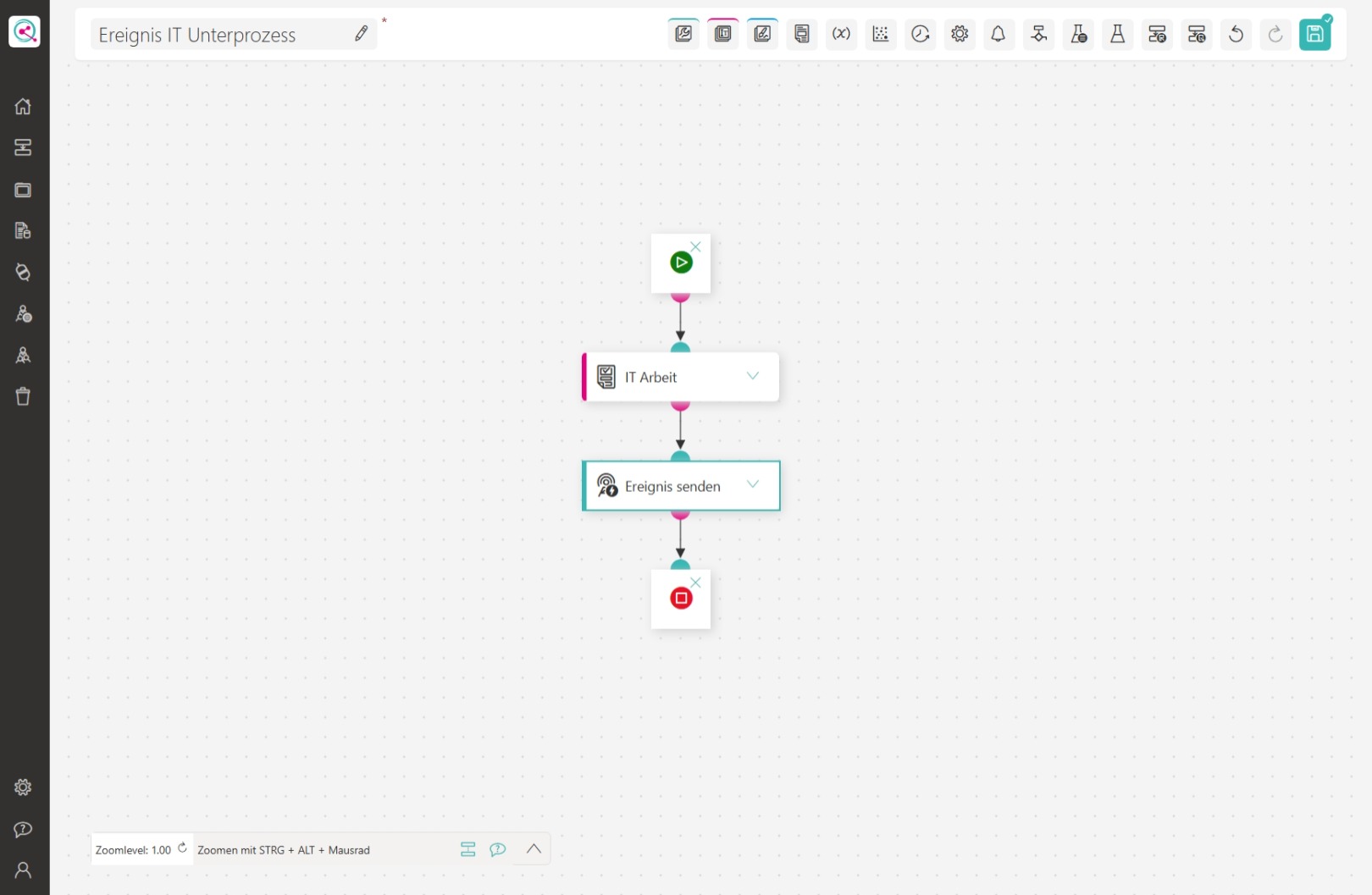Open sidebar settings gear at bottom

pos(23,787)
